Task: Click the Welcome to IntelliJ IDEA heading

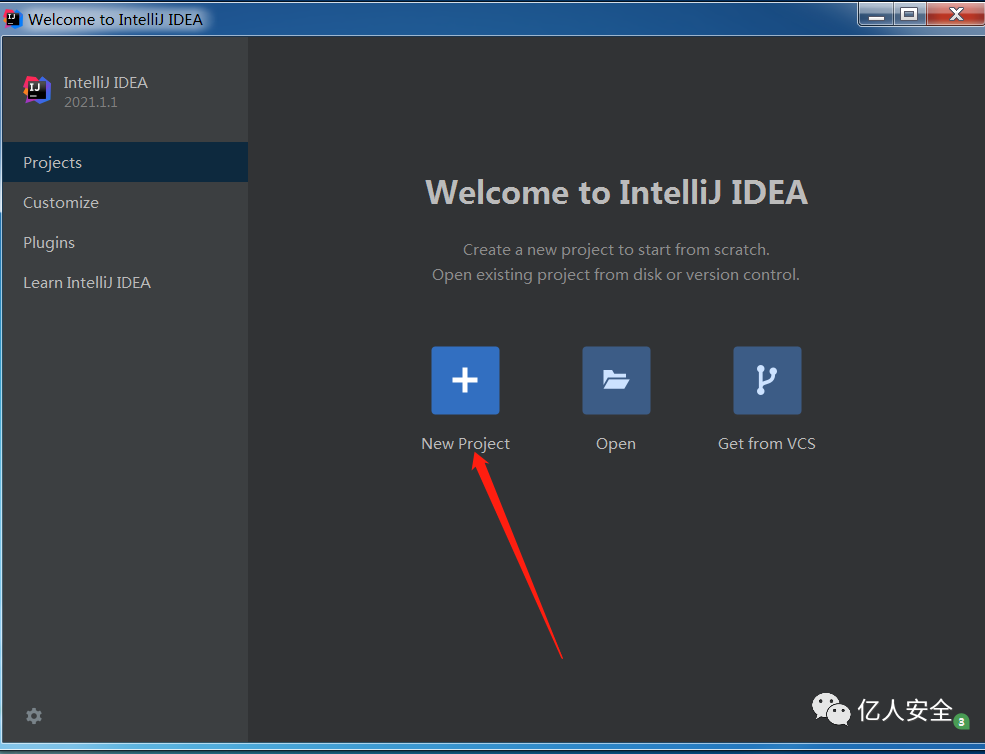Action: coord(616,192)
